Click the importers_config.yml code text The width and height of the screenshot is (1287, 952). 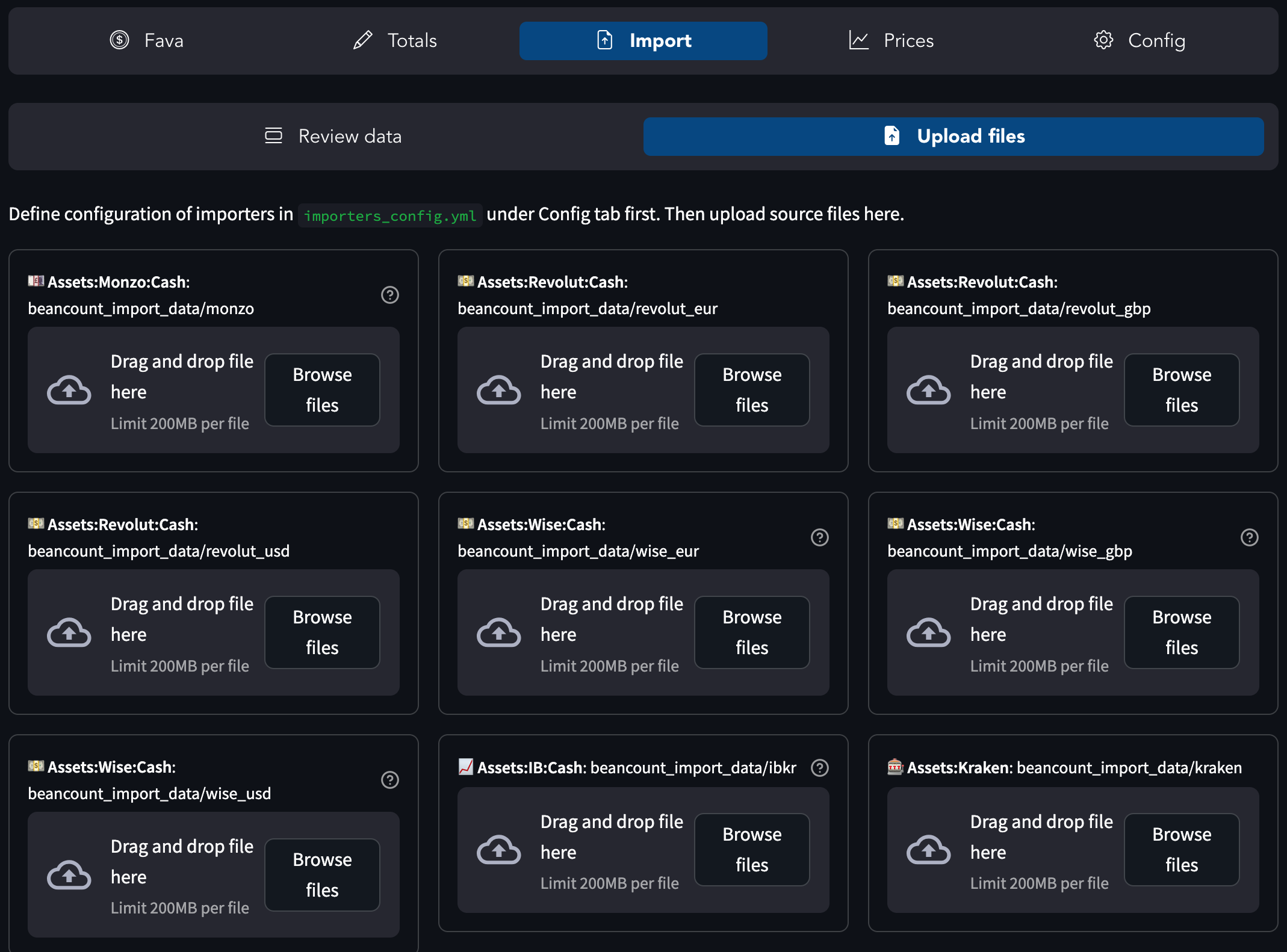click(390, 215)
